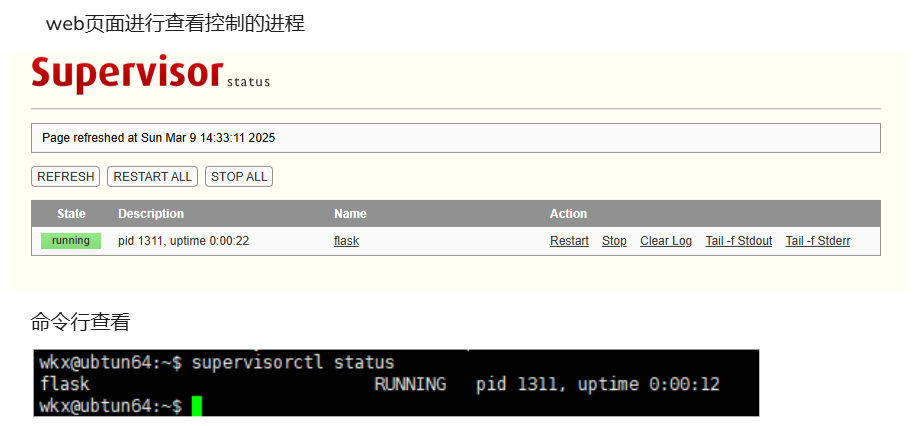Click the green terminal cursor block
Screen dimensions: 916x426
point(196,406)
